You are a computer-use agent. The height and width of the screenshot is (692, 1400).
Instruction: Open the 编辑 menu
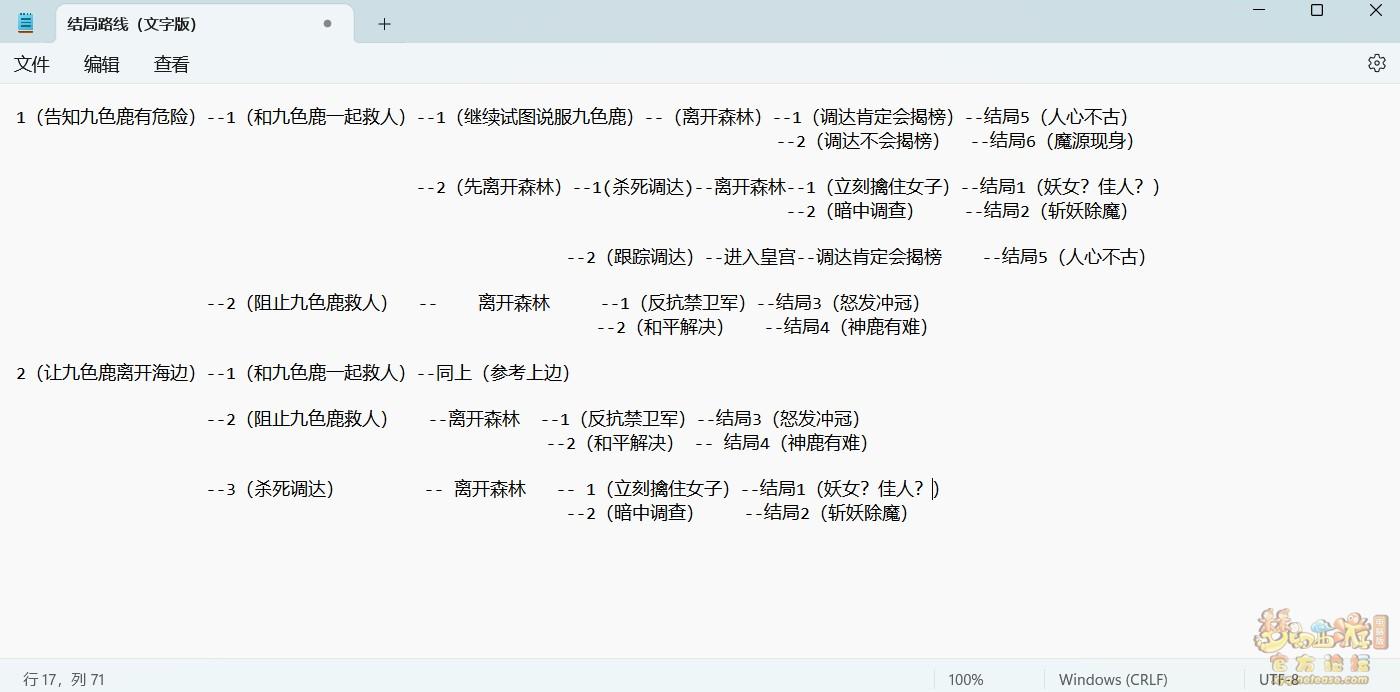click(x=101, y=64)
